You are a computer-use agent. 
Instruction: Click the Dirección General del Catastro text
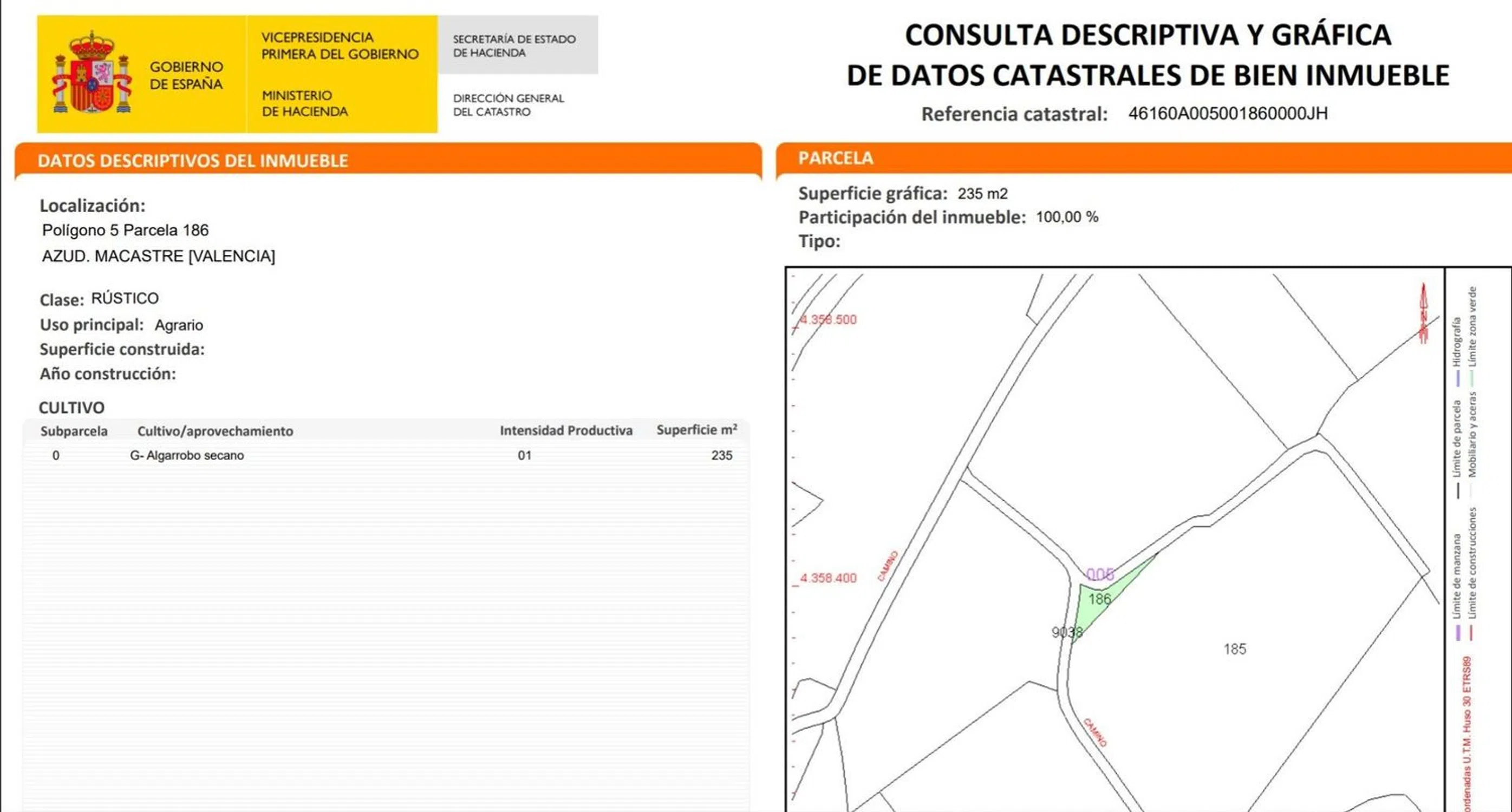point(508,105)
